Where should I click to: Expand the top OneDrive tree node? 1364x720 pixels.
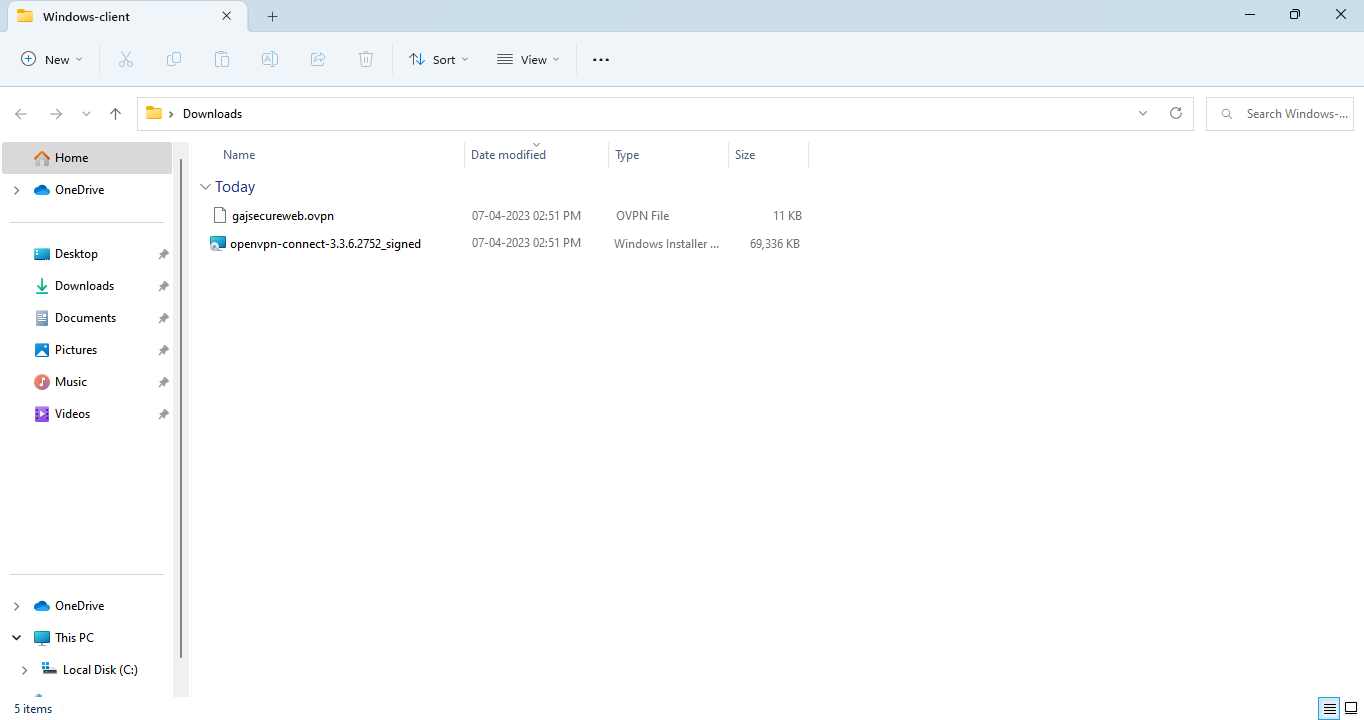click(x=16, y=190)
